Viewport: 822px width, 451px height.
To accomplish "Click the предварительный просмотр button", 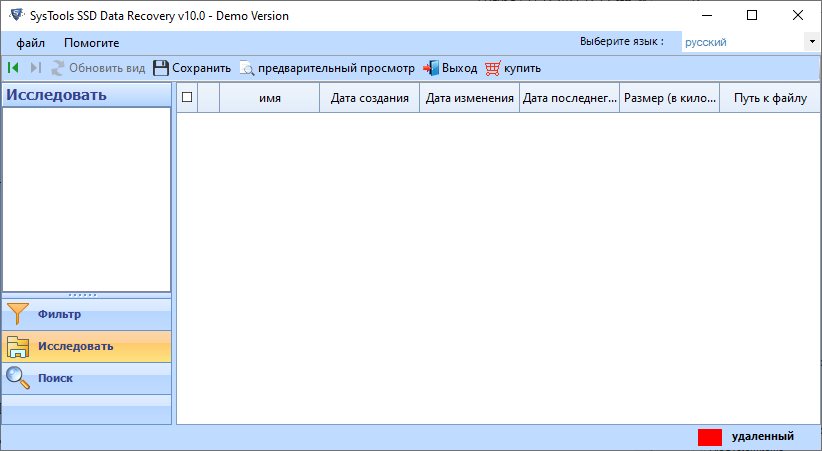I will click(x=327, y=68).
